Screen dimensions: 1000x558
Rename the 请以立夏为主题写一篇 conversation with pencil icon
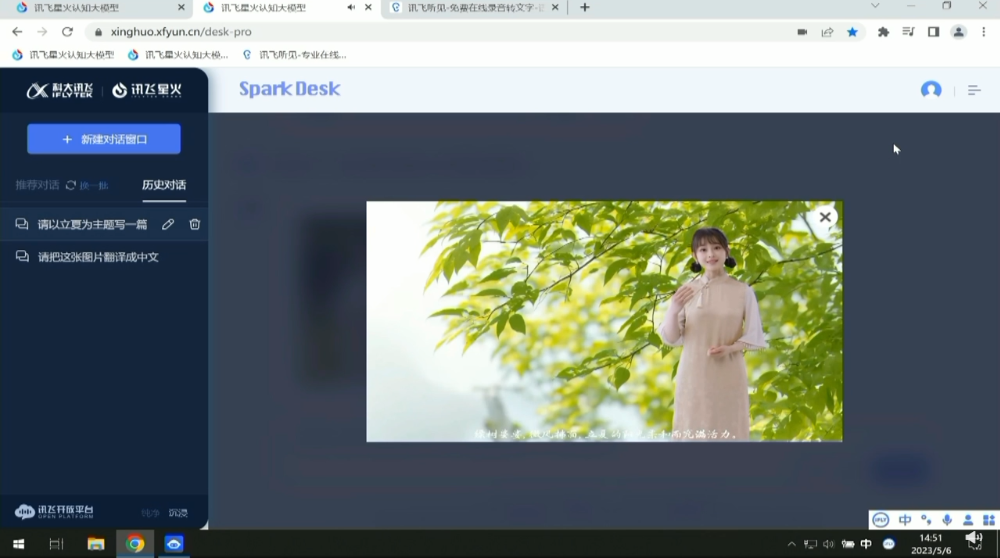[x=168, y=225]
